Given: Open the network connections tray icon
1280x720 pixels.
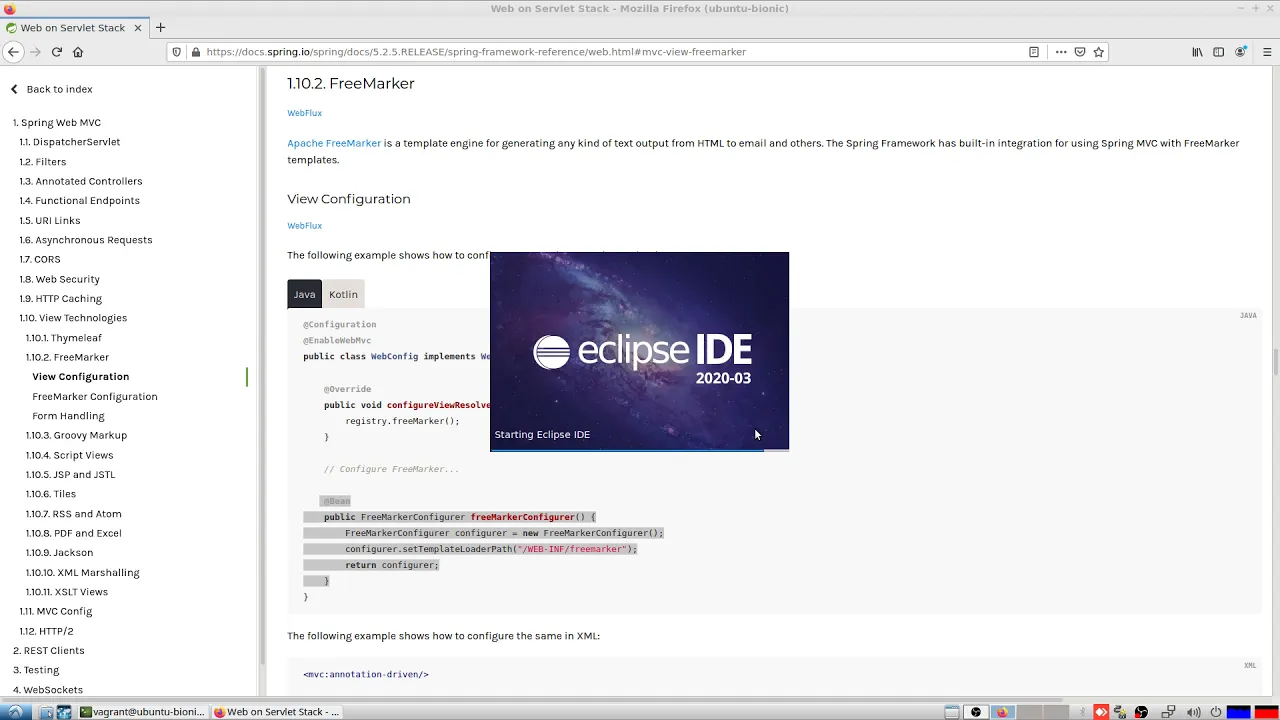Looking at the screenshot, I should (1169, 712).
